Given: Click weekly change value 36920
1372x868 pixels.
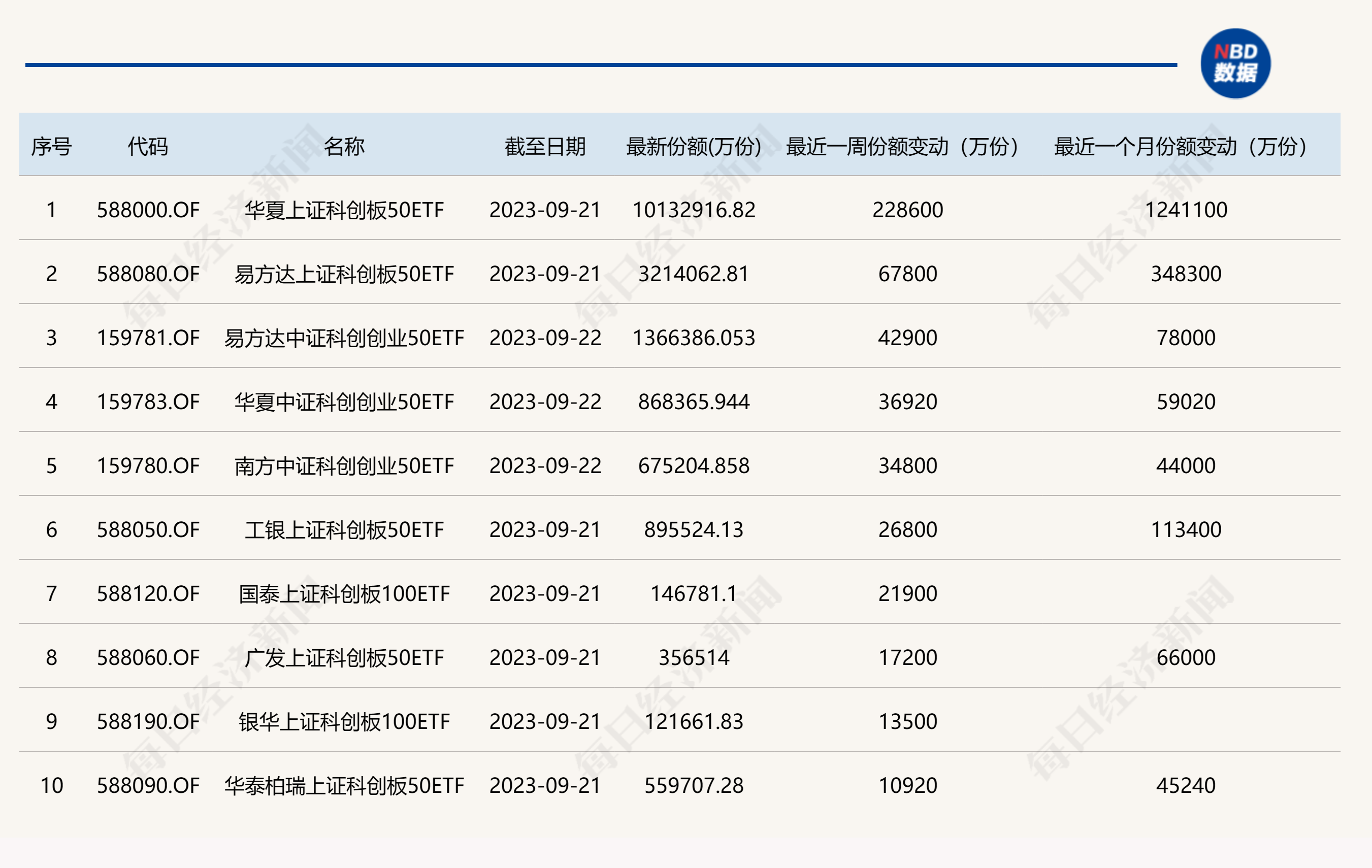Looking at the screenshot, I should click(x=907, y=402).
